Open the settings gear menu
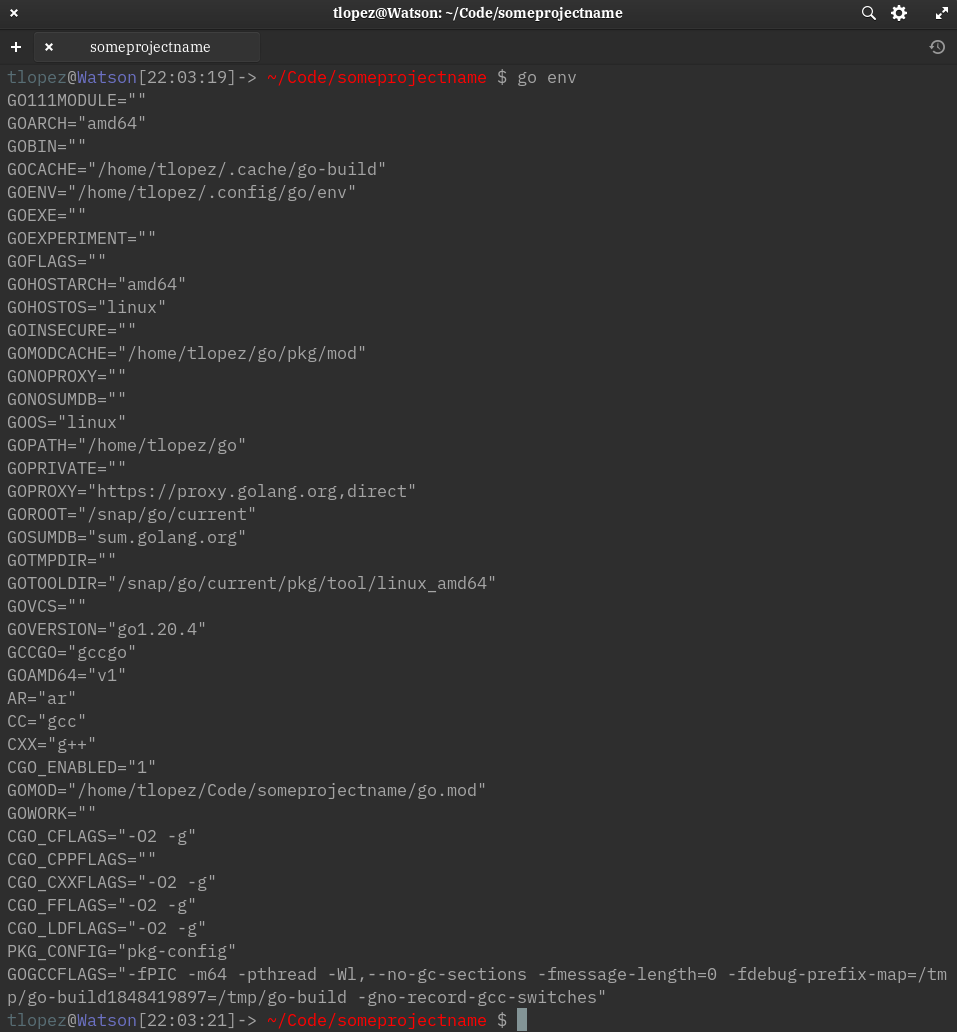 pos(899,13)
